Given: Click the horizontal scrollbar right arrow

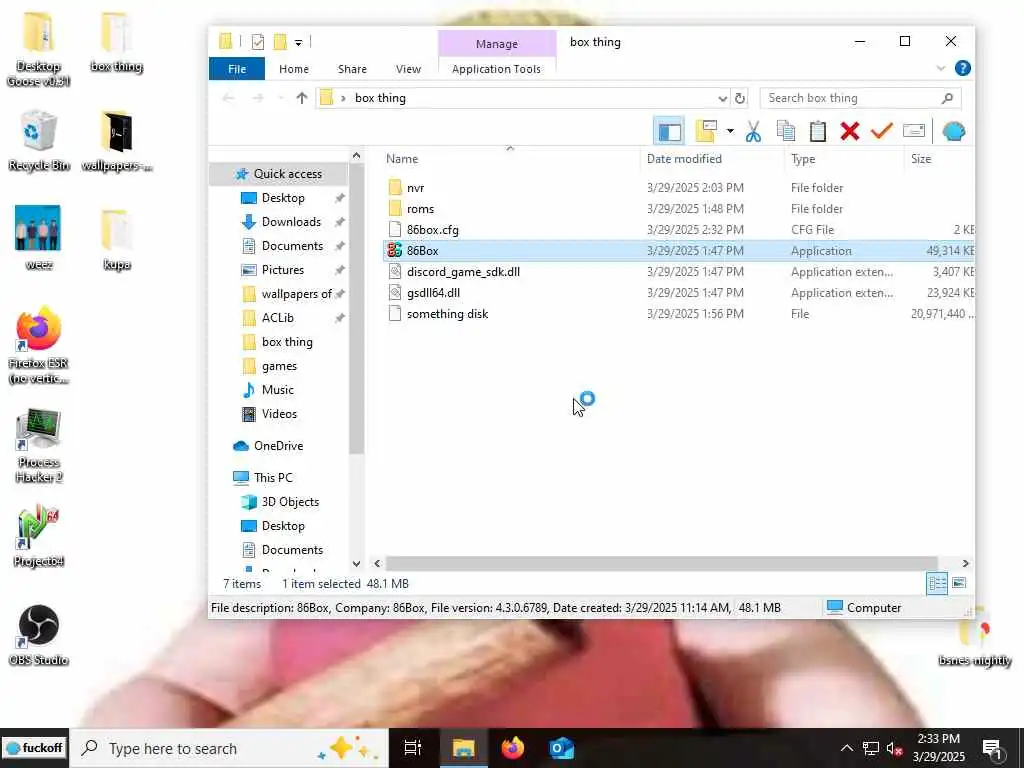Looking at the screenshot, I should coord(965,563).
